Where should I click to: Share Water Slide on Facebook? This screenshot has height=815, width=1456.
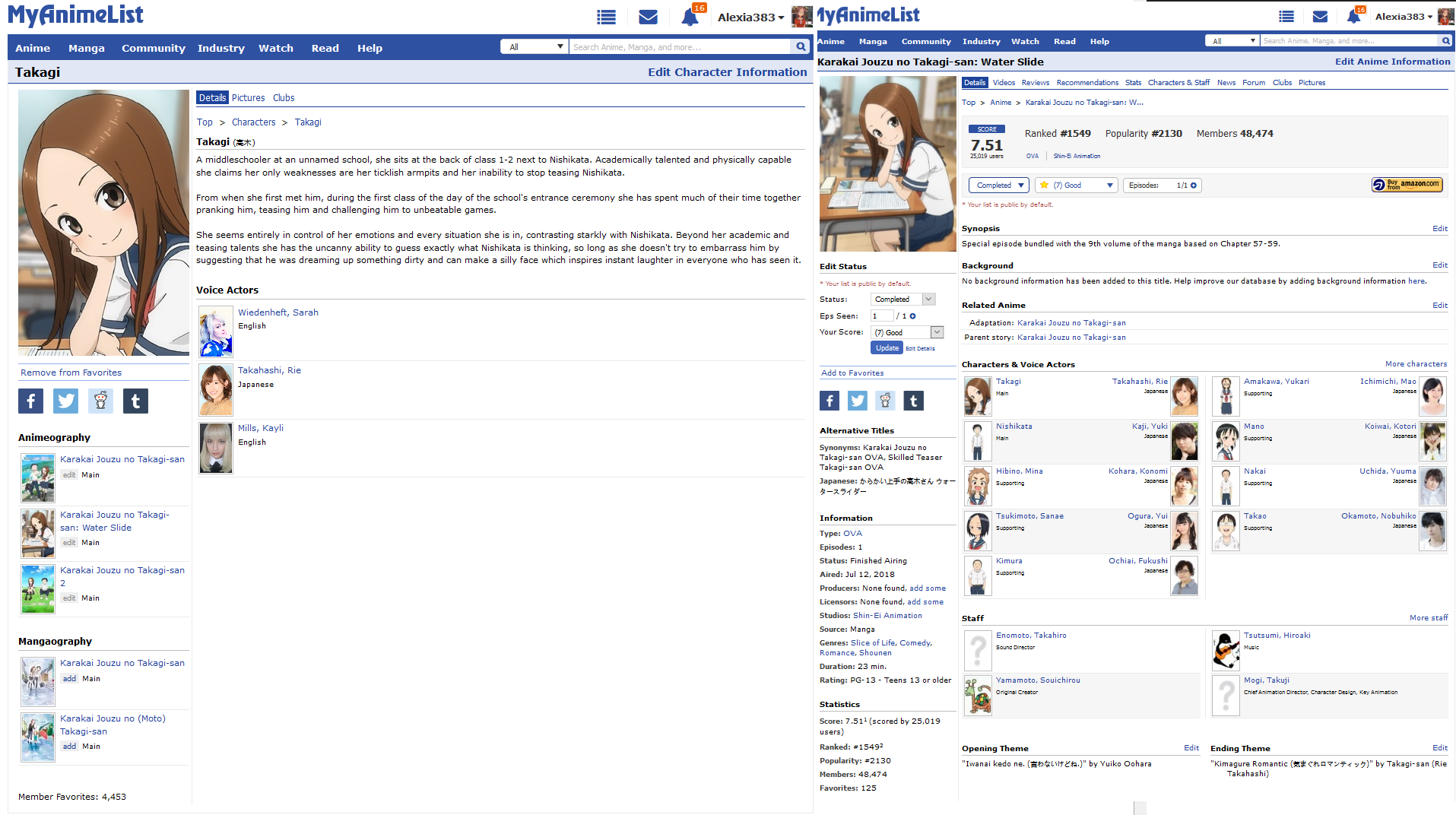coord(830,401)
